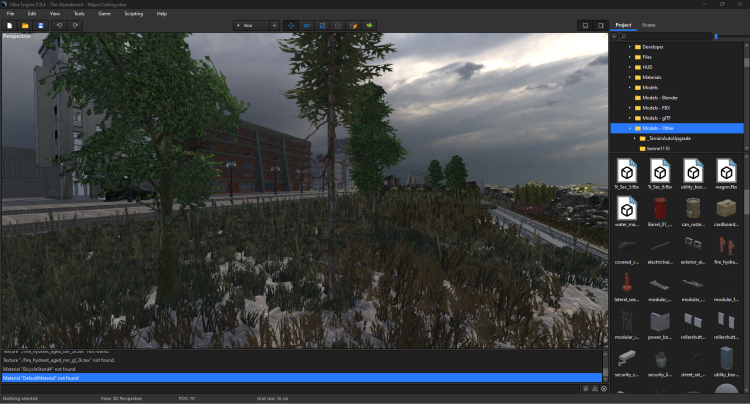Open a map with the folder icon
The height and width of the screenshot is (404, 750).
(25, 25)
